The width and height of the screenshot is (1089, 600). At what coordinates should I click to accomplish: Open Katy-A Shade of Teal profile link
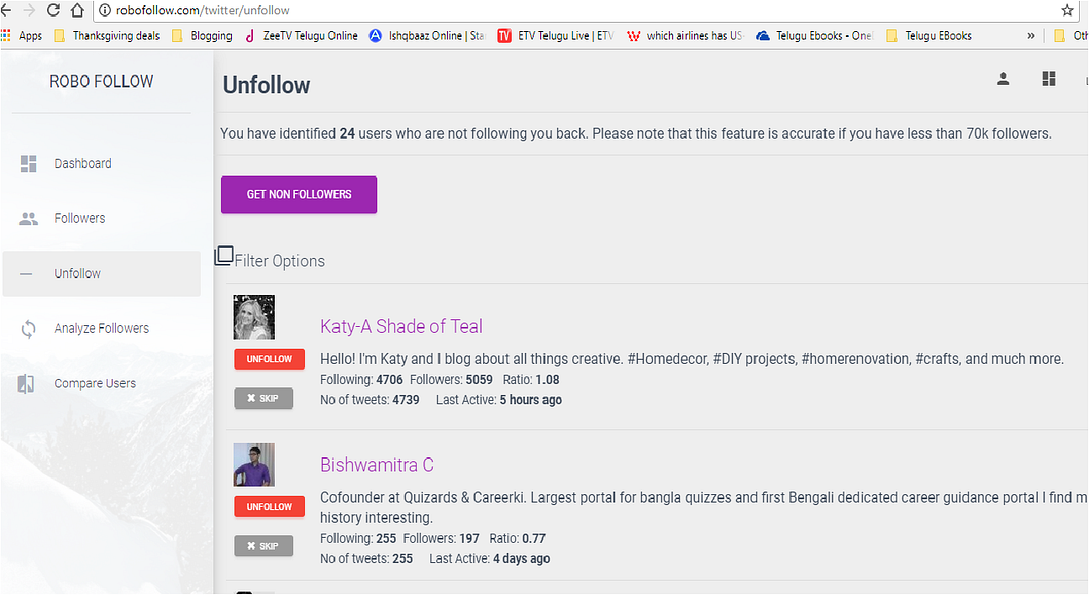click(401, 326)
